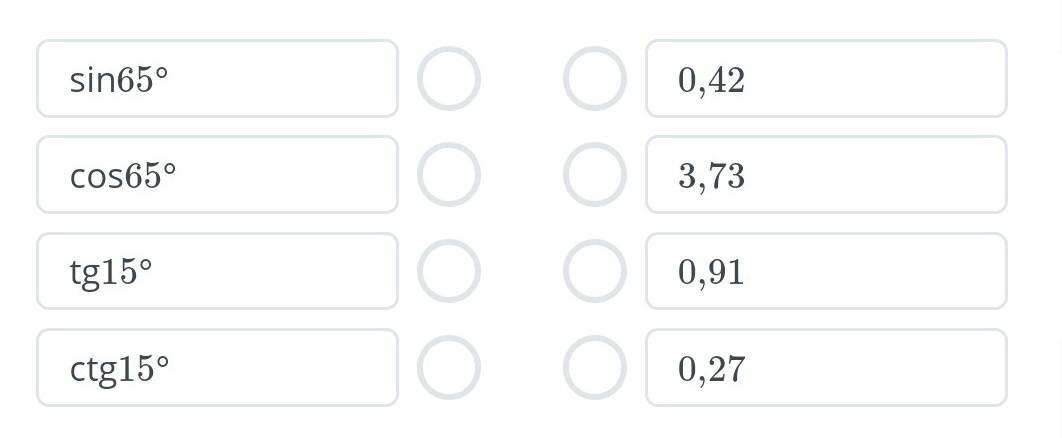
Task: Click the sin65° label text
Action: point(119,80)
